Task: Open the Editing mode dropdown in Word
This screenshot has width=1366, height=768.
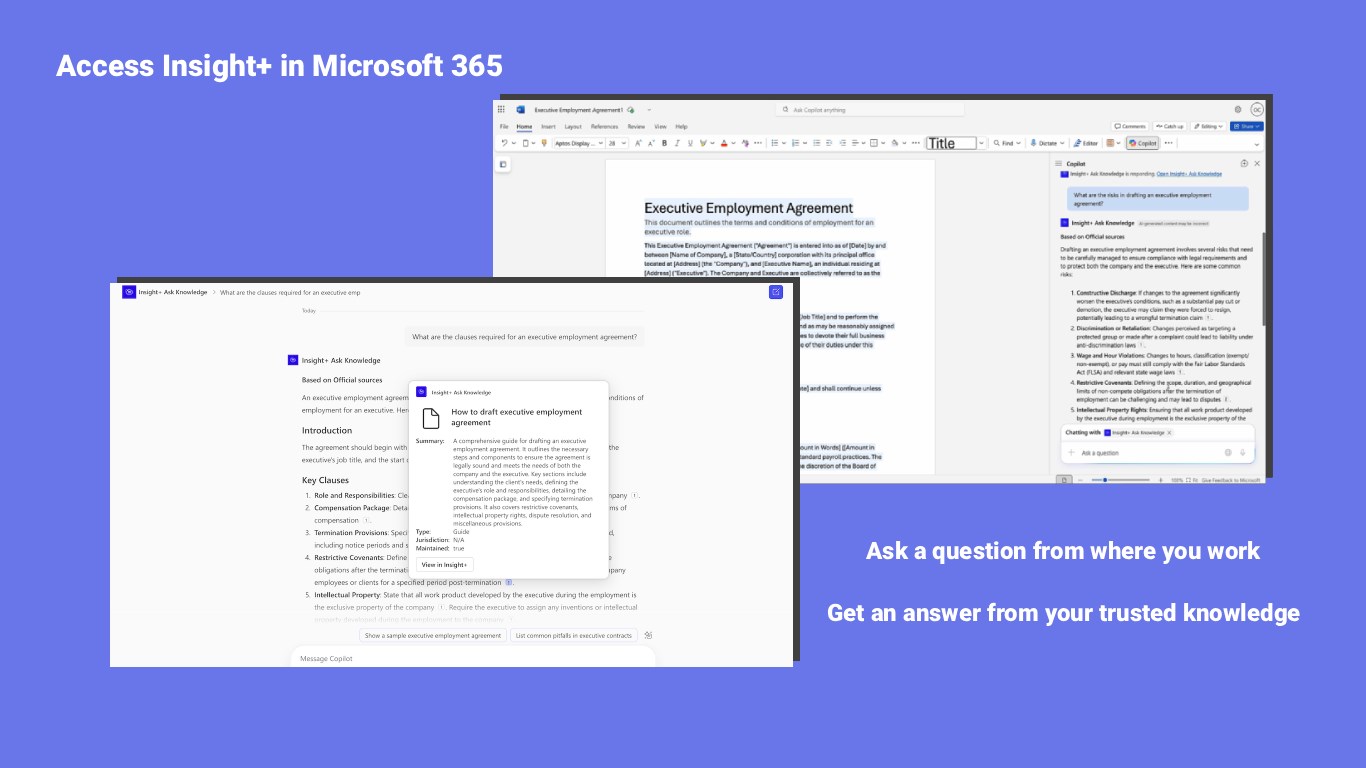Action: coord(1208,126)
